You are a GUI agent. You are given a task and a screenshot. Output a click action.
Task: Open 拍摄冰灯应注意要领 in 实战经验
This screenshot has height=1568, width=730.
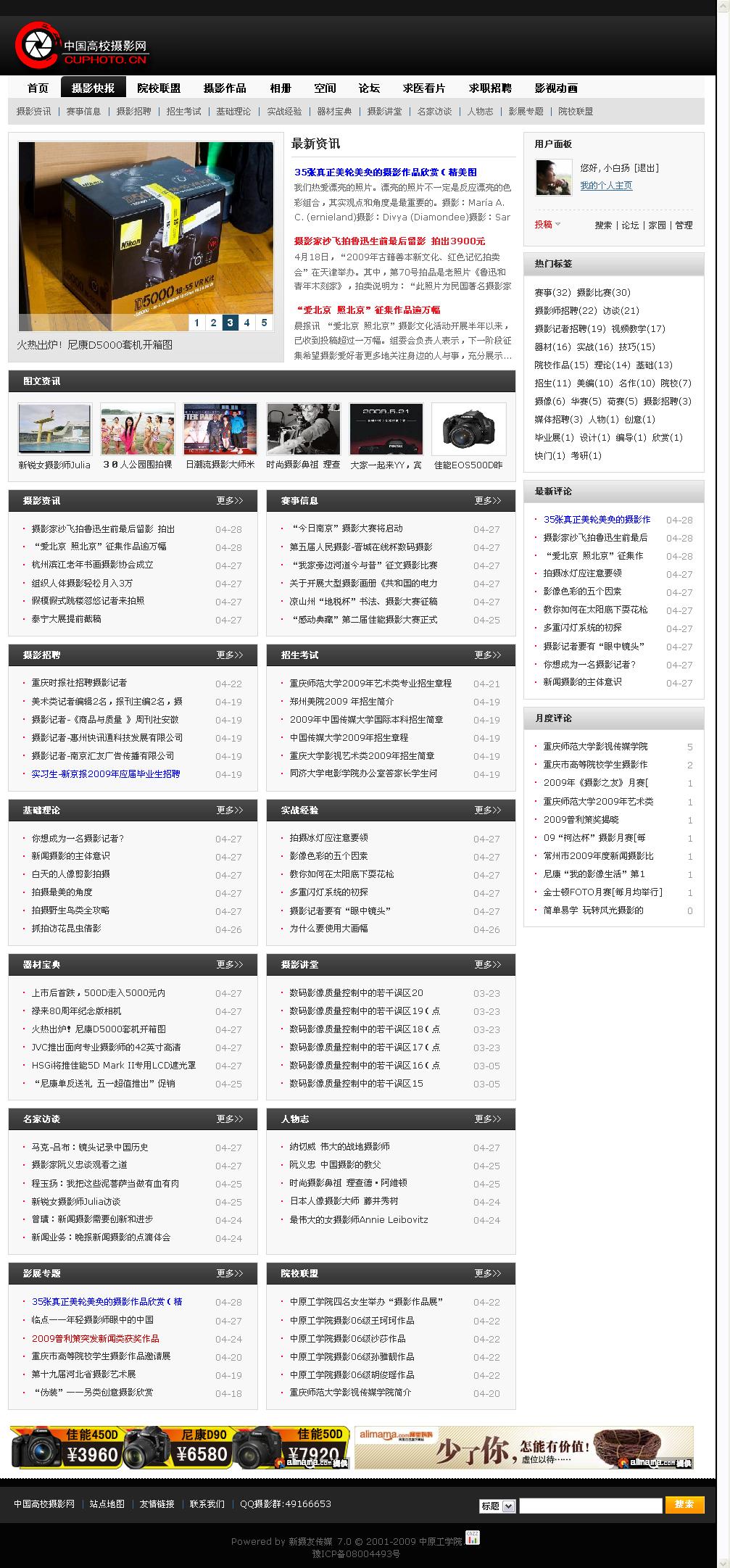328,837
